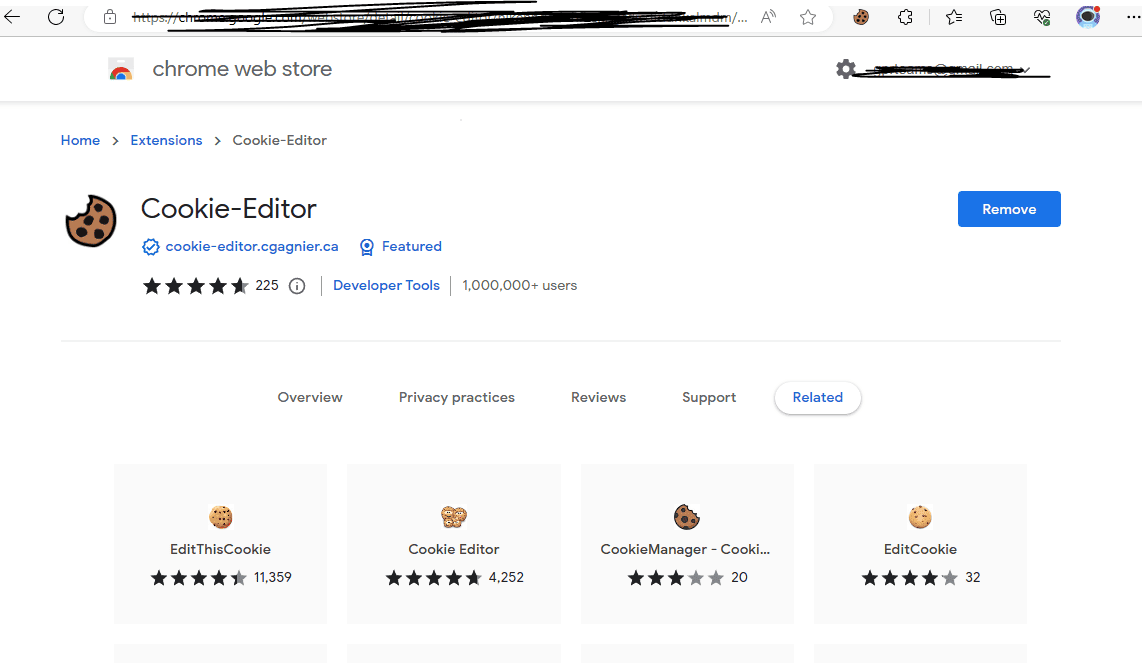The image size is (1142, 663).
Task: Open the Featured badge next to Cookie-Editor
Action: tap(400, 246)
